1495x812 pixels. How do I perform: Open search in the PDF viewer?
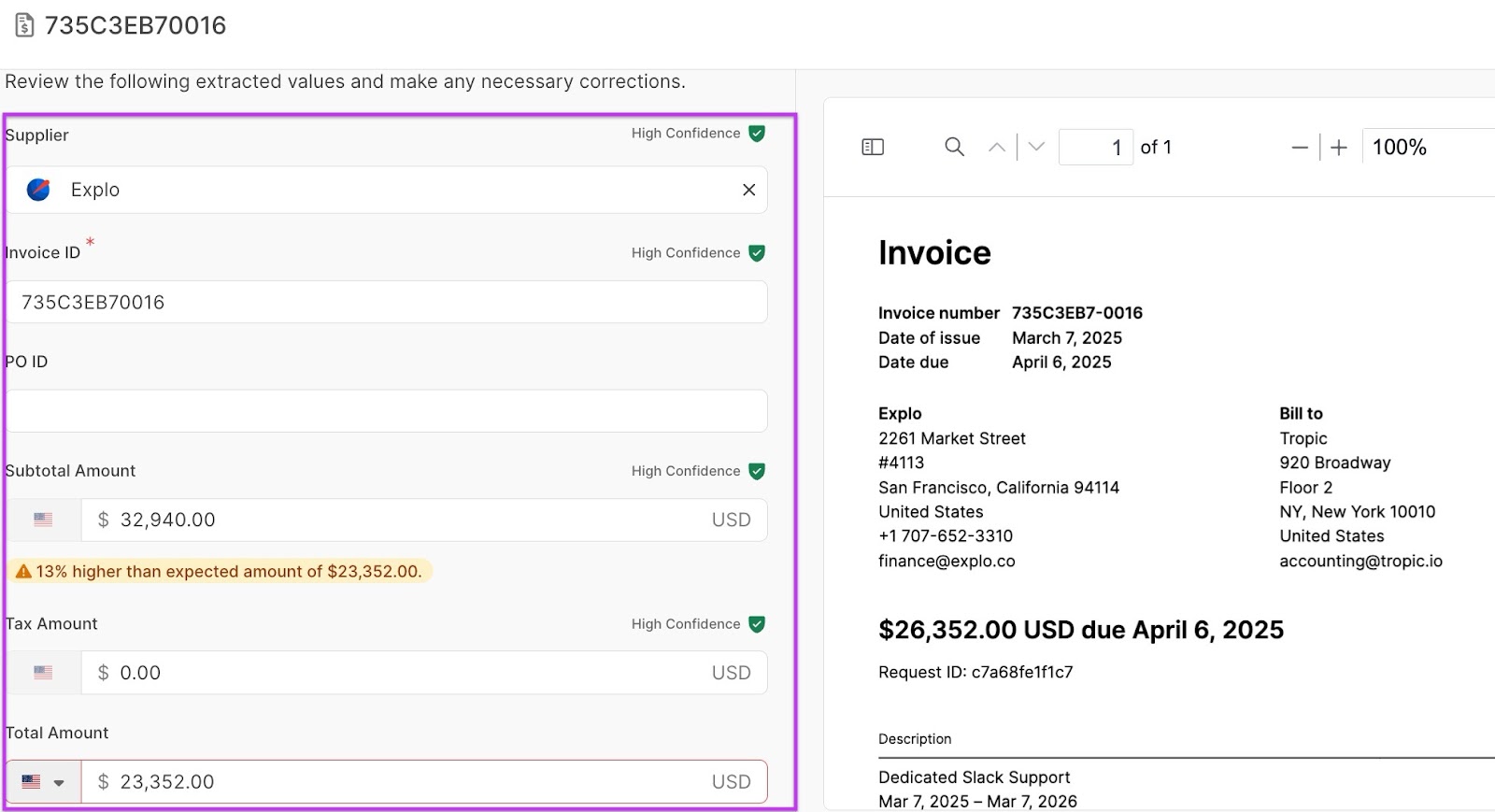tap(954, 147)
